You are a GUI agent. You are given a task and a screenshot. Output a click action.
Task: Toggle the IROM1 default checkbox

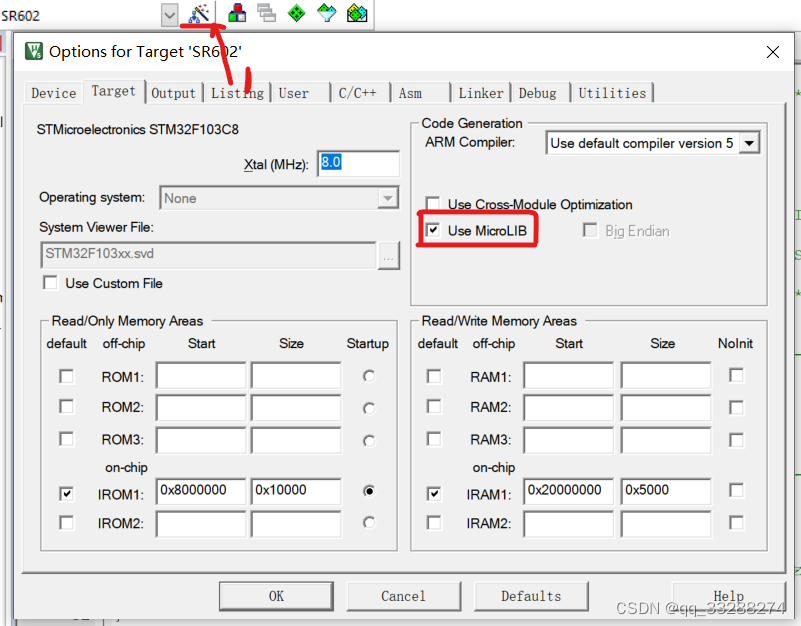click(x=66, y=494)
